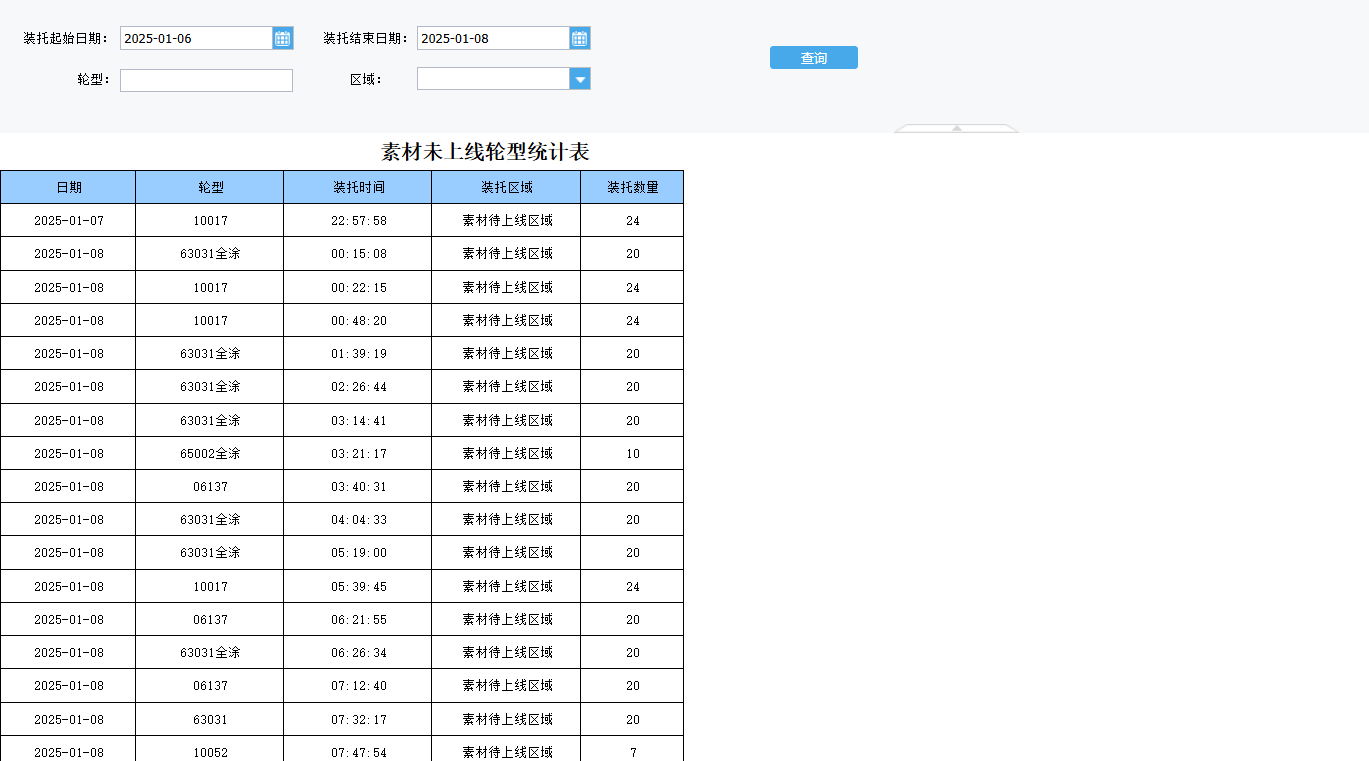Click wheel type 10017 in the 05:39:45 row
This screenshot has height=761, width=1369.
coord(210,587)
